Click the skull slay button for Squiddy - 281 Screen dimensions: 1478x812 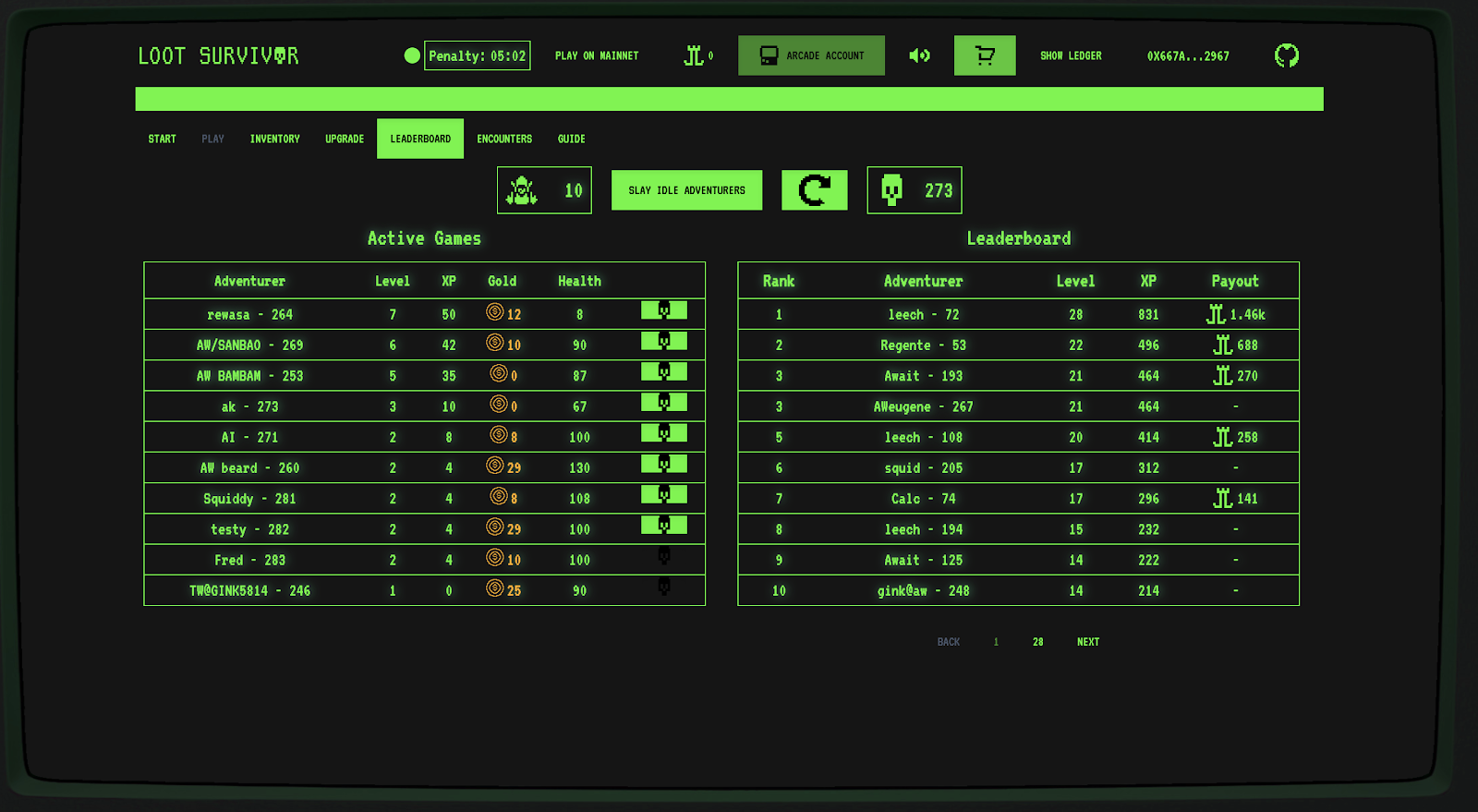click(664, 494)
